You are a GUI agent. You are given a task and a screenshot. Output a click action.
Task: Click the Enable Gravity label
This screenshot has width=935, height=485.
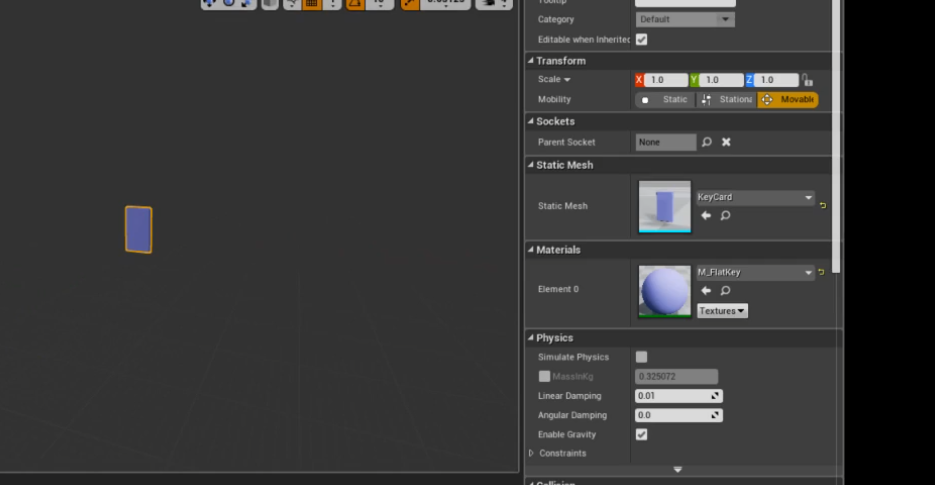tap(566, 434)
